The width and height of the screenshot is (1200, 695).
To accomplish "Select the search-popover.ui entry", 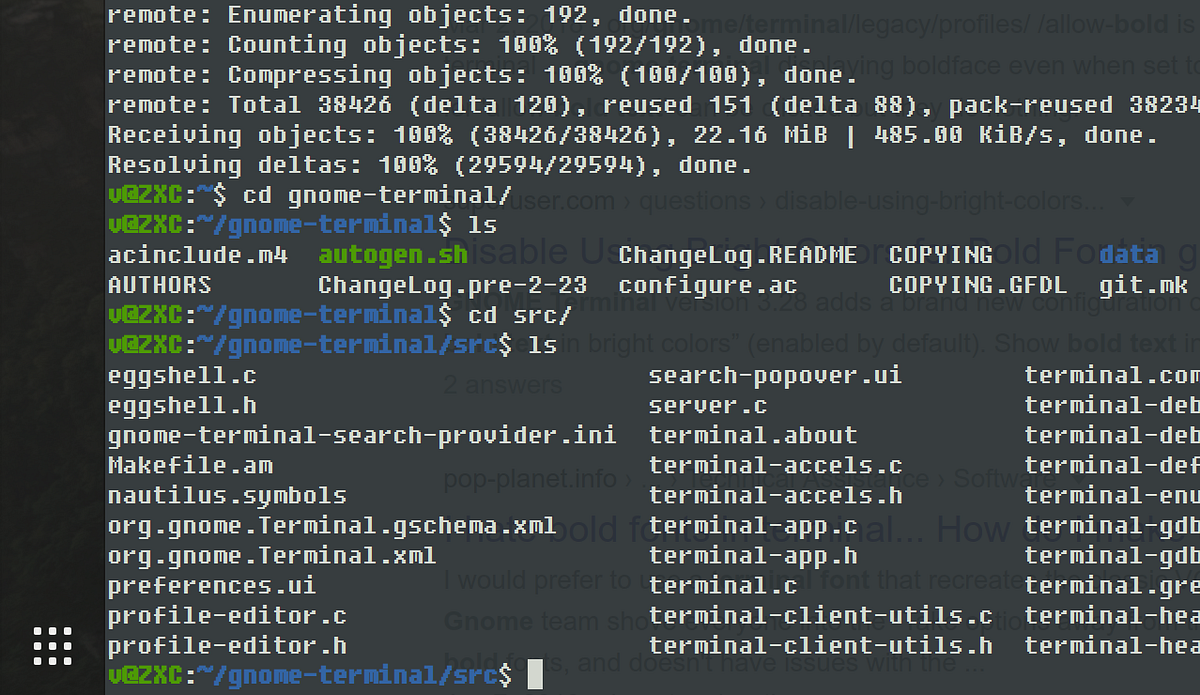I will pos(776,375).
